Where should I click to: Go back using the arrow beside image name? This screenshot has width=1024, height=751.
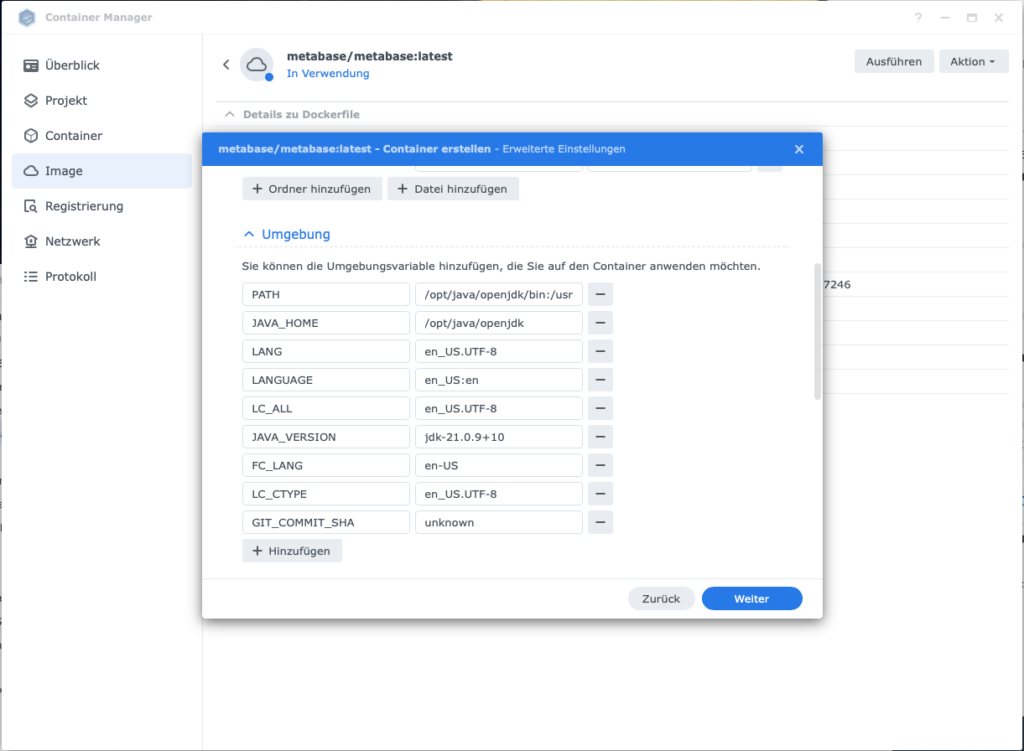click(x=226, y=65)
